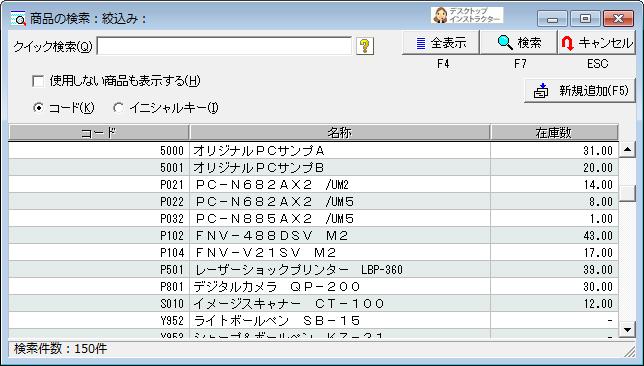The height and width of the screenshot is (366, 644).
Task: Select the row with code P021
Action: (x=313, y=184)
